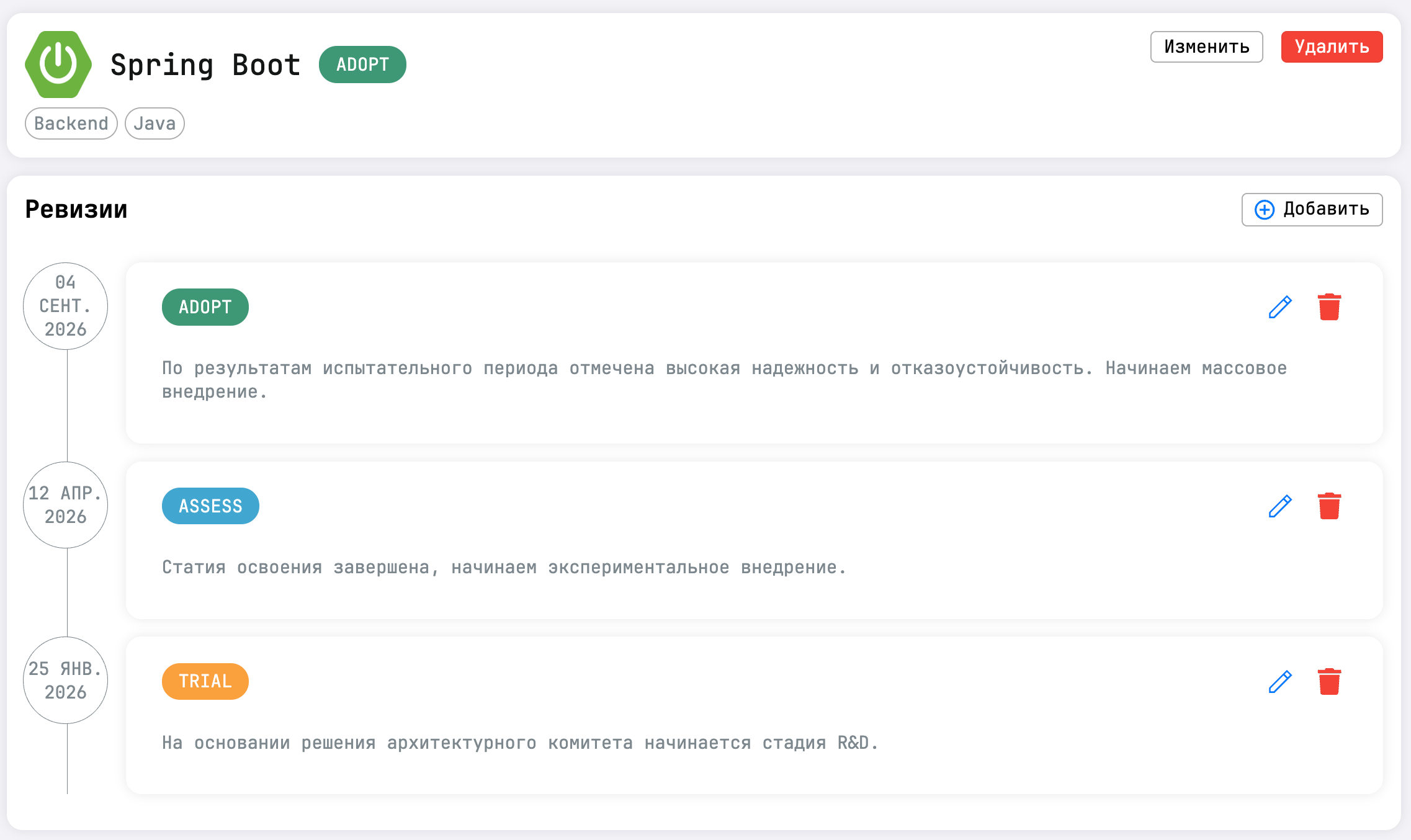Click the ADOPT badge in the first revision card
Image resolution: width=1411 pixels, height=840 pixels.
click(205, 307)
